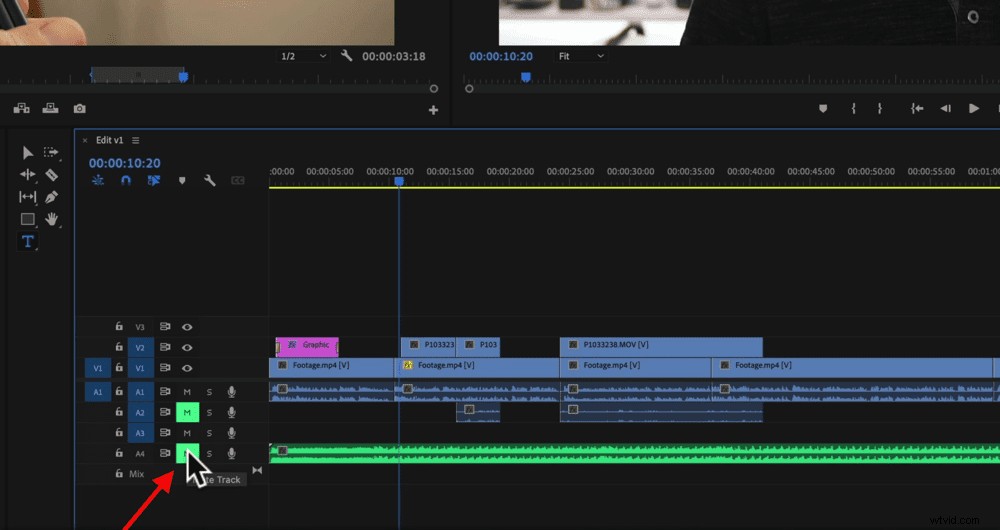Viewport: 1000px width, 530px height.
Task: Select the Pen tool
Action: point(52,196)
